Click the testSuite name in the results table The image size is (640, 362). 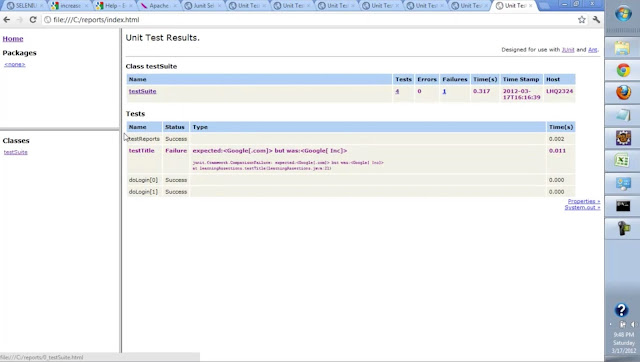pos(142,91)
